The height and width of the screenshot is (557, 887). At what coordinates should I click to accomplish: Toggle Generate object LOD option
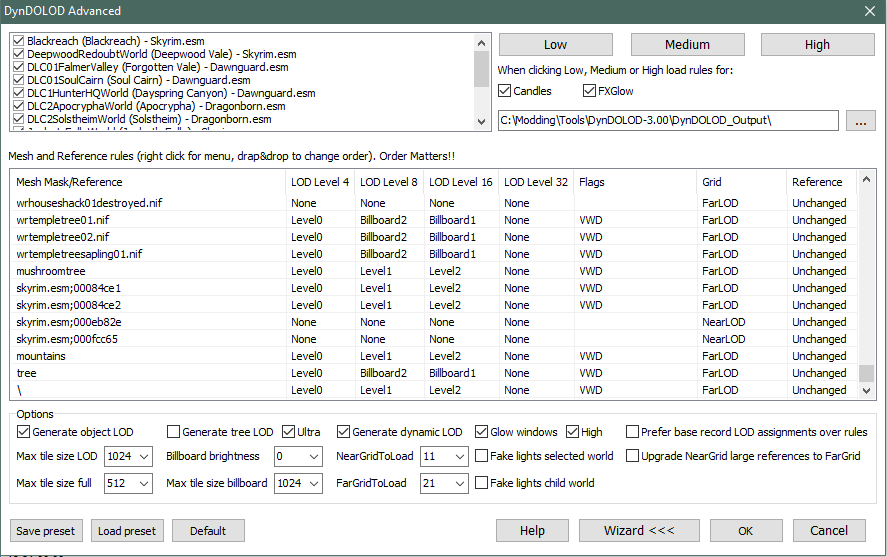(x=23, y=432)
